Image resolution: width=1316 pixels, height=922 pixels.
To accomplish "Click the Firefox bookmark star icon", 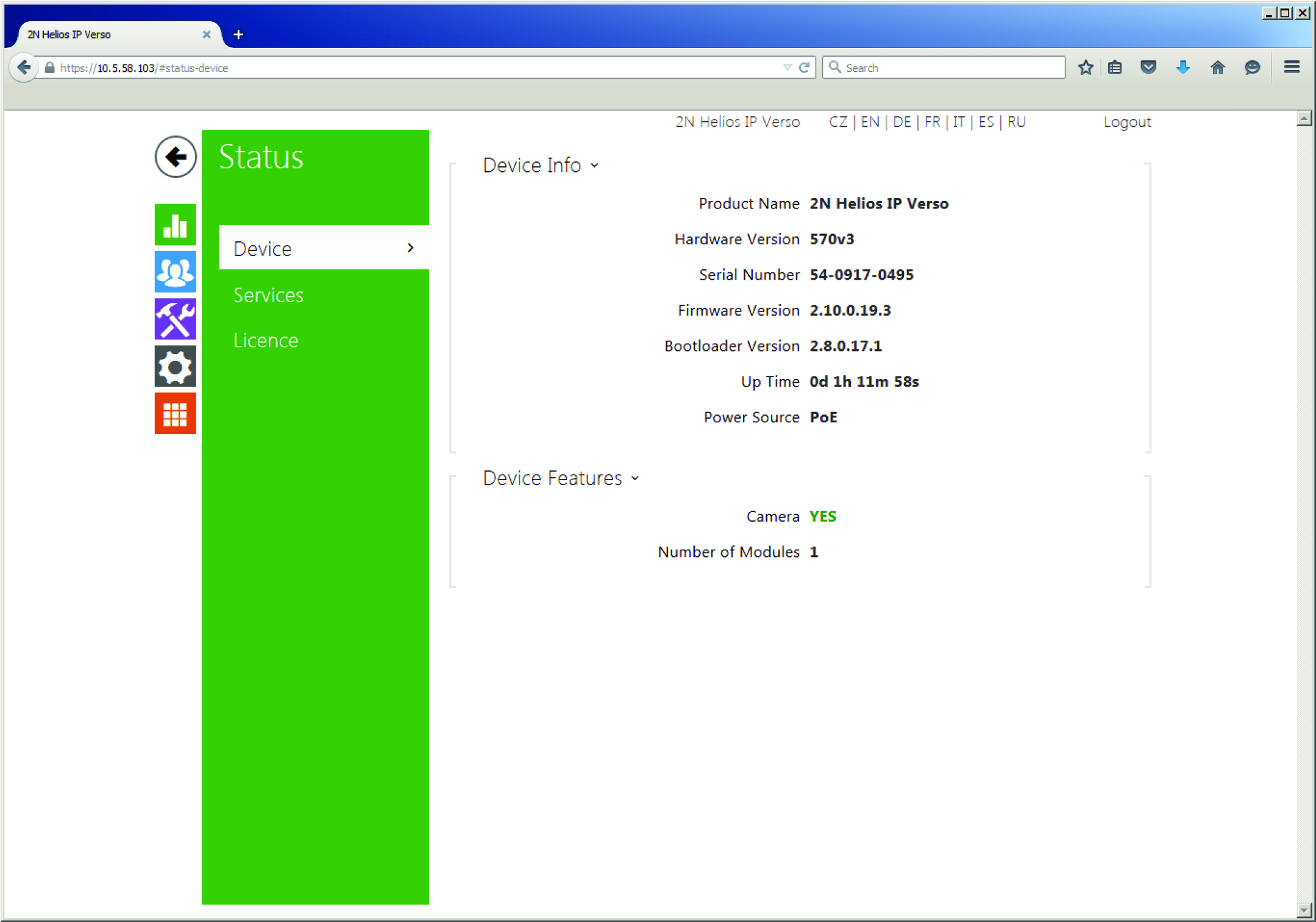I will [x=1085, y=68].
